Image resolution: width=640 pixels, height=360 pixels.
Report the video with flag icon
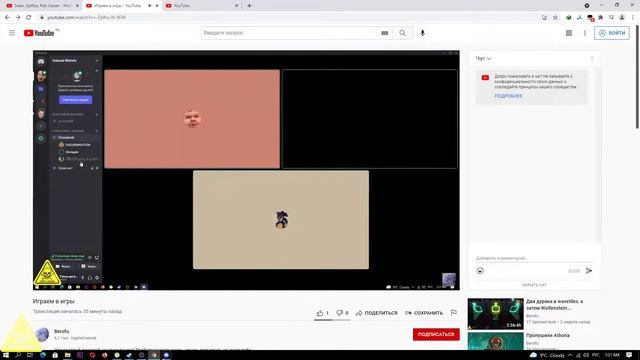[453, 313]
